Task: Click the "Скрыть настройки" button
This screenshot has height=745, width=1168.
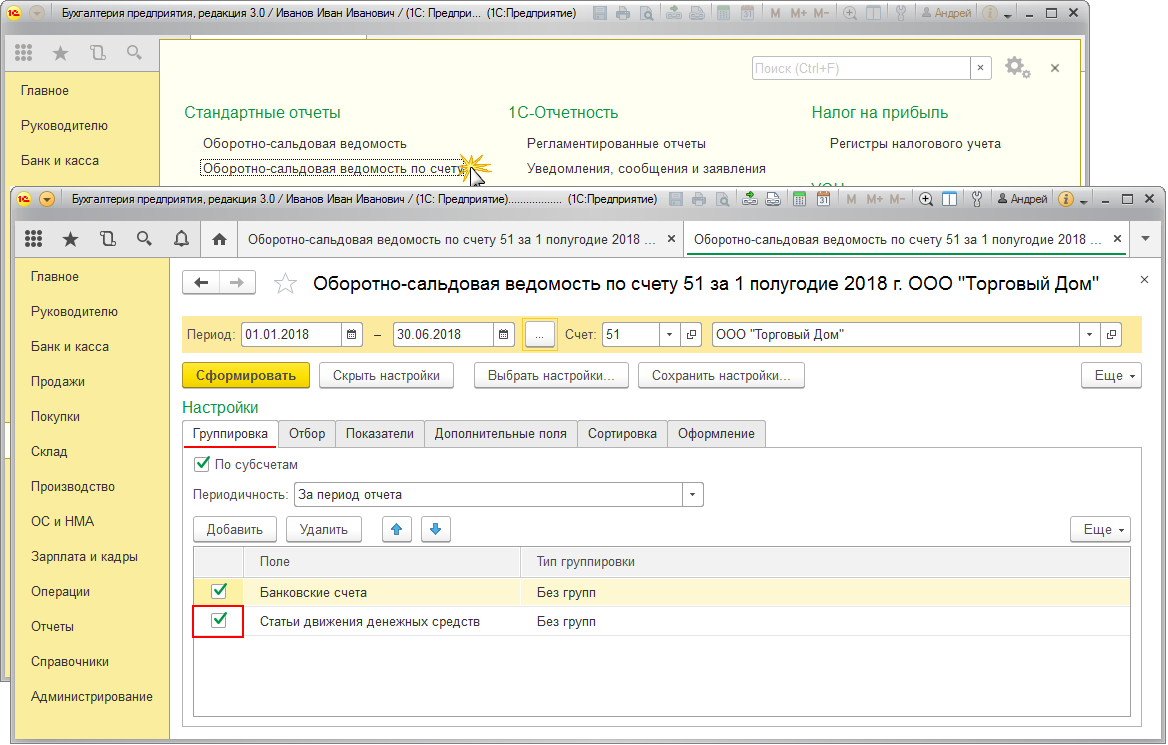Action: [386, 376]
